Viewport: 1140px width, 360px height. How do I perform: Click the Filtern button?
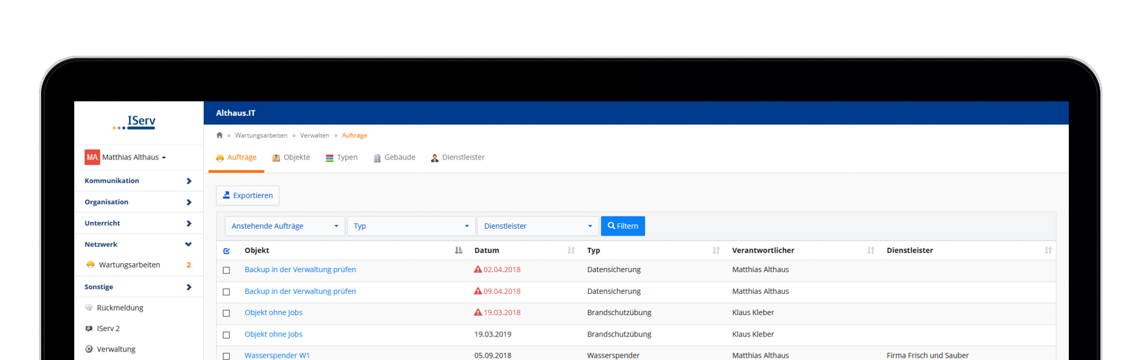point(622,226)
